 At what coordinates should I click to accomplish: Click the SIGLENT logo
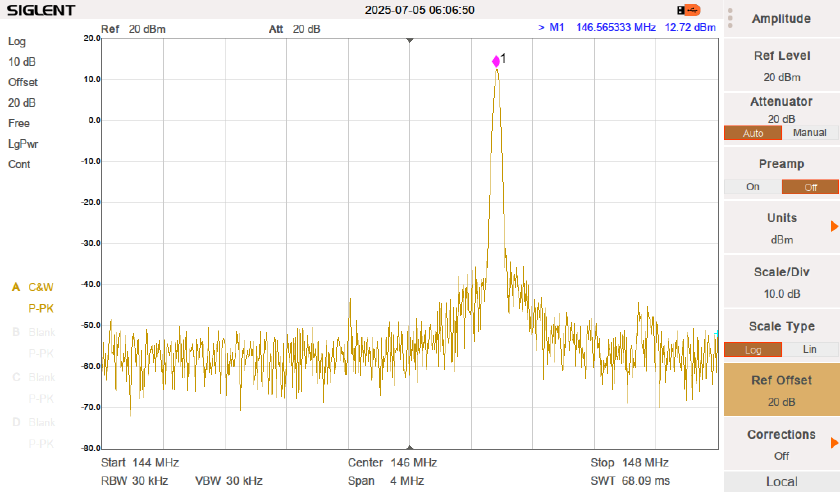(41, 10)
